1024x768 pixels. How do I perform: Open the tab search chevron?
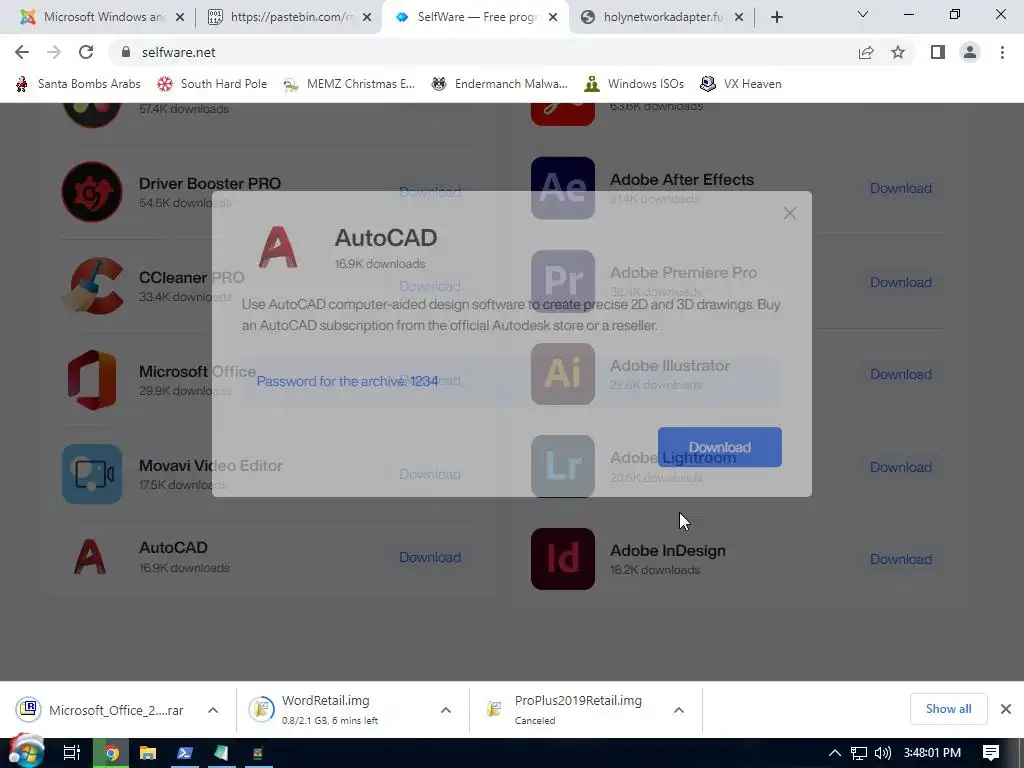tap(863, 14)
